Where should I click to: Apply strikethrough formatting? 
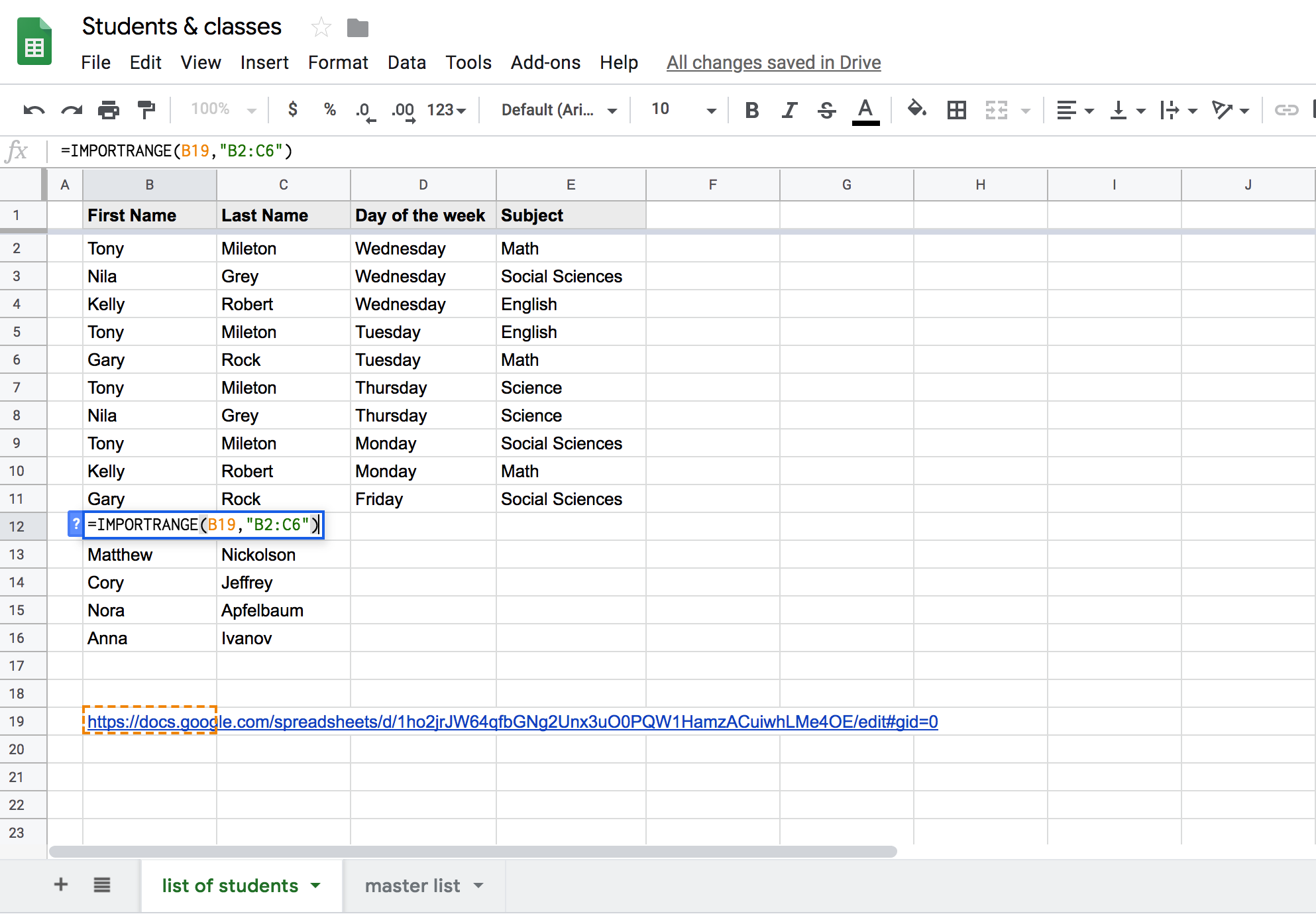(826, 110)
